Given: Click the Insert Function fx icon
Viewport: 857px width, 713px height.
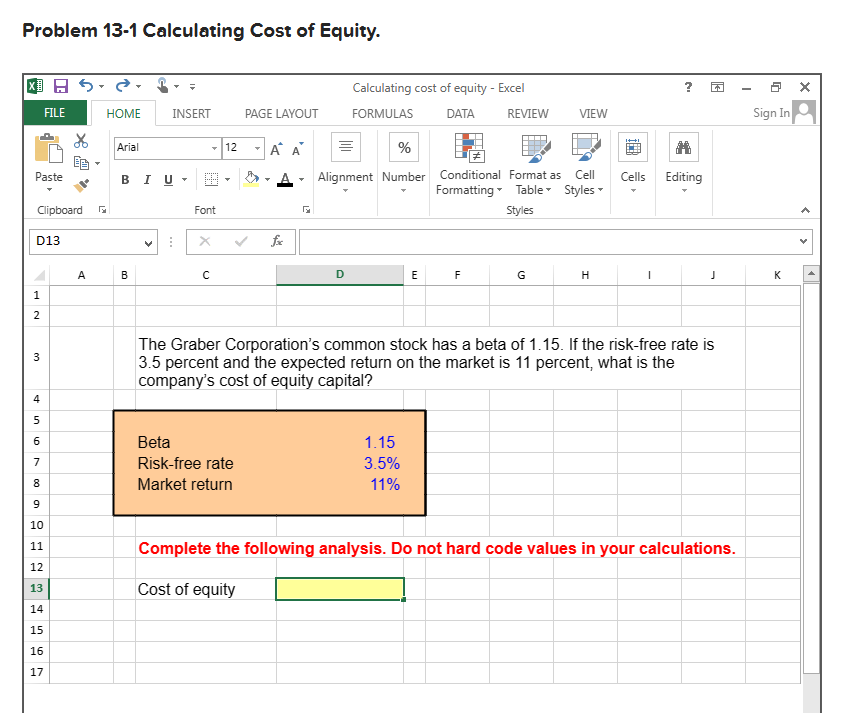Looking at the screenshot, I should (x=277, y=241).
